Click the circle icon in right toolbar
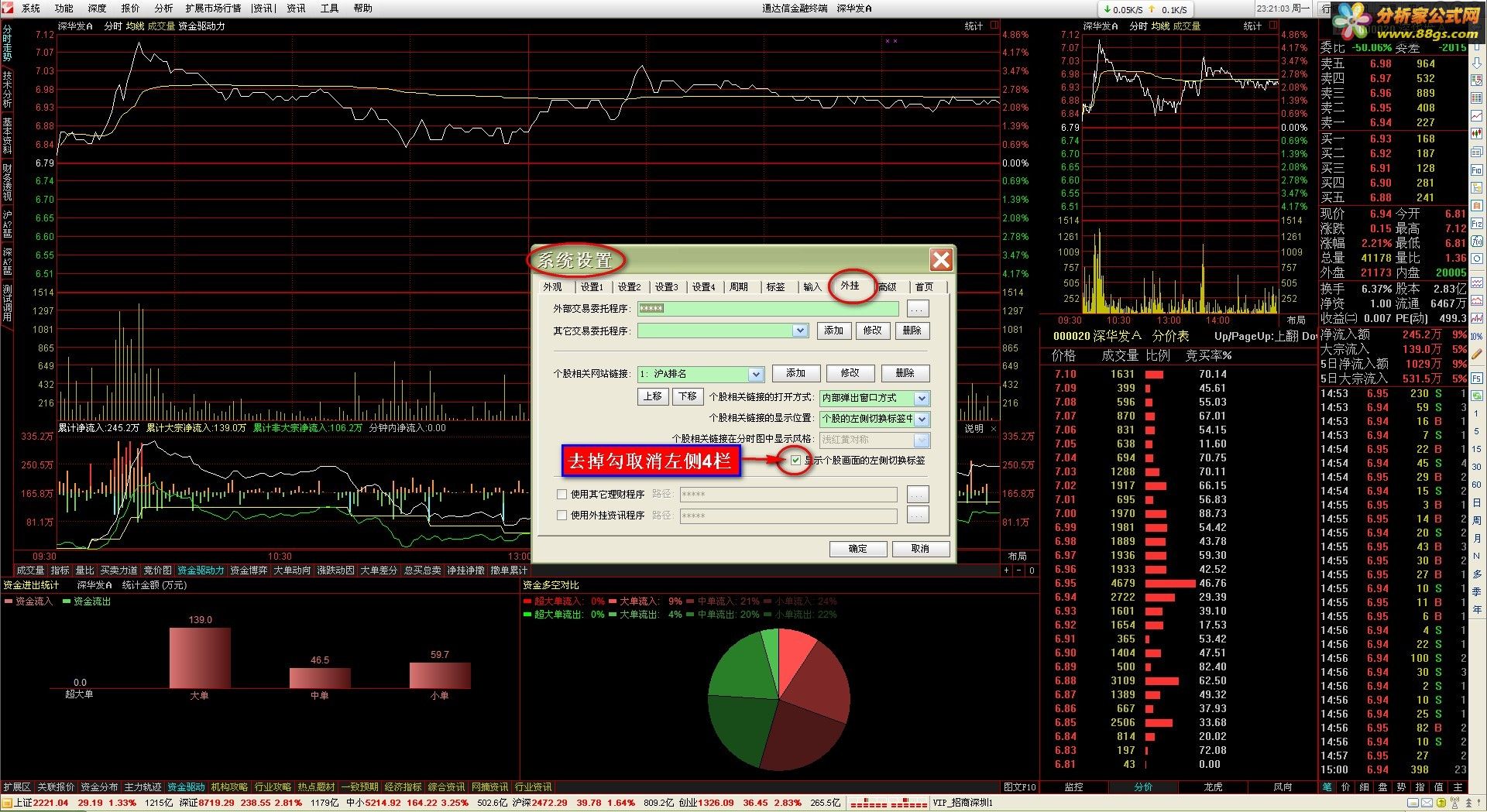The height and width of the screenshot is (812, 1487). click(x=1477, y=259)
